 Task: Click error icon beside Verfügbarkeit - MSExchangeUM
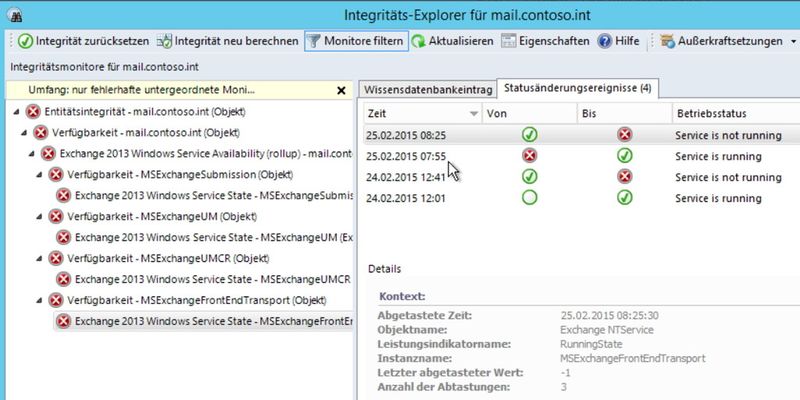point(56,216)
